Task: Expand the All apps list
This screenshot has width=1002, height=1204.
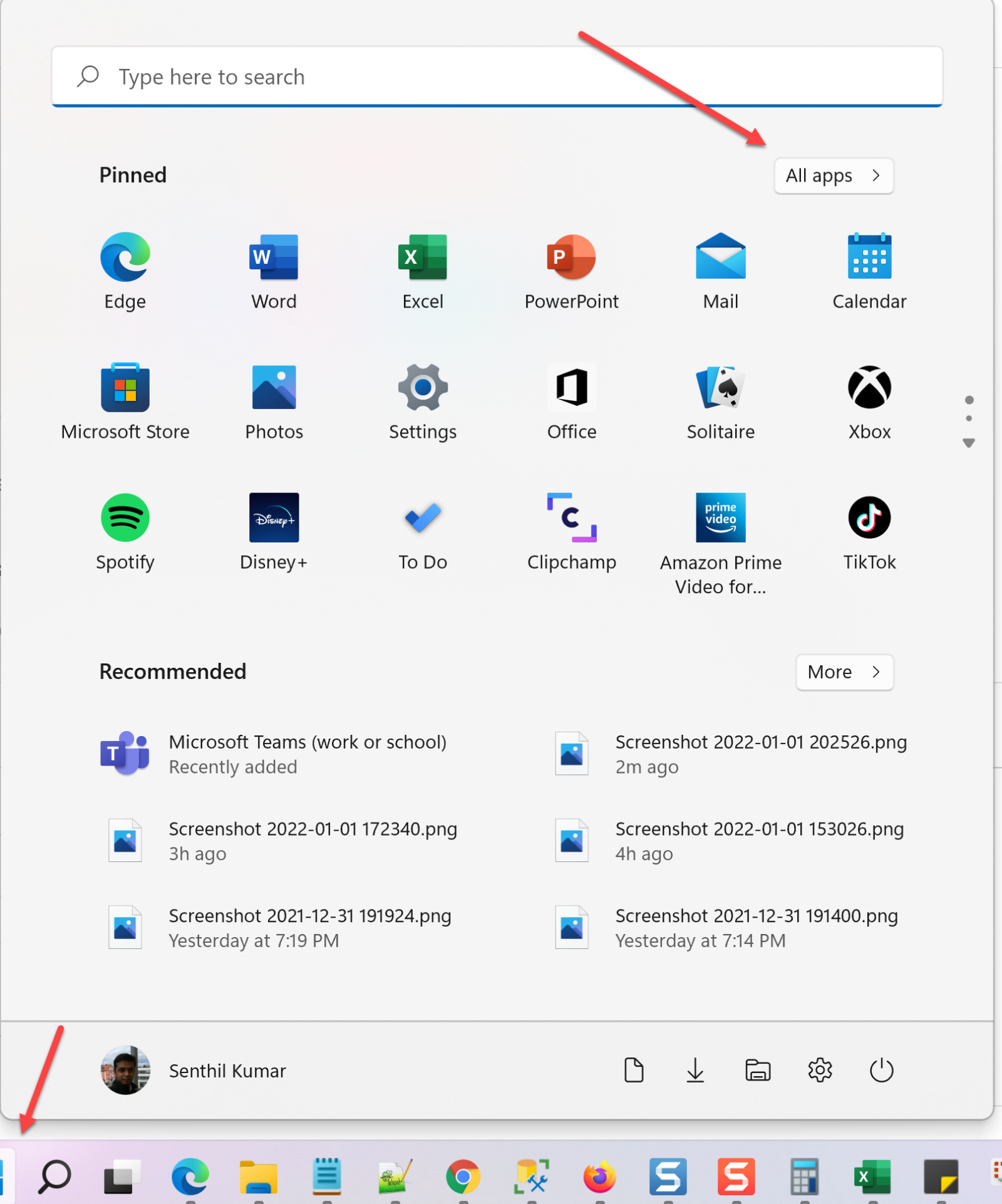Action: tap(833, 176)
